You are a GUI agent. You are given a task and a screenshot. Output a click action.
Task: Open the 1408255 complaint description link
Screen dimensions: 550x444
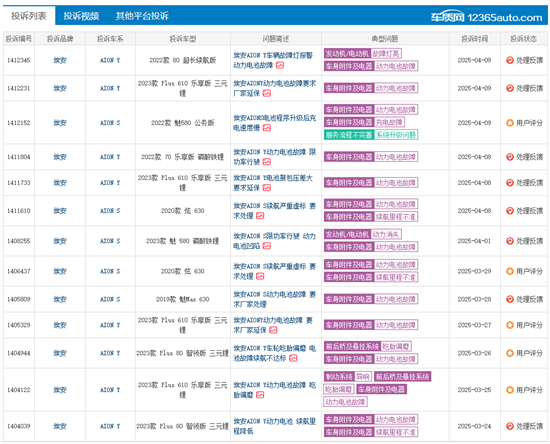274,241
